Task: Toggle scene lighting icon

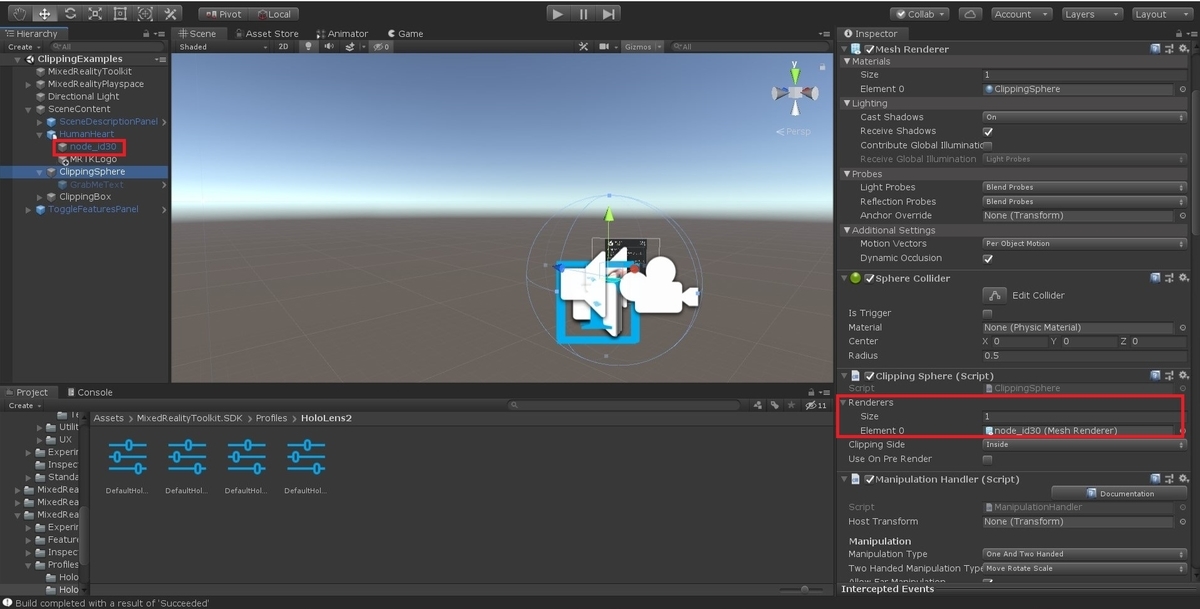Action: click(x=308, y=47)
